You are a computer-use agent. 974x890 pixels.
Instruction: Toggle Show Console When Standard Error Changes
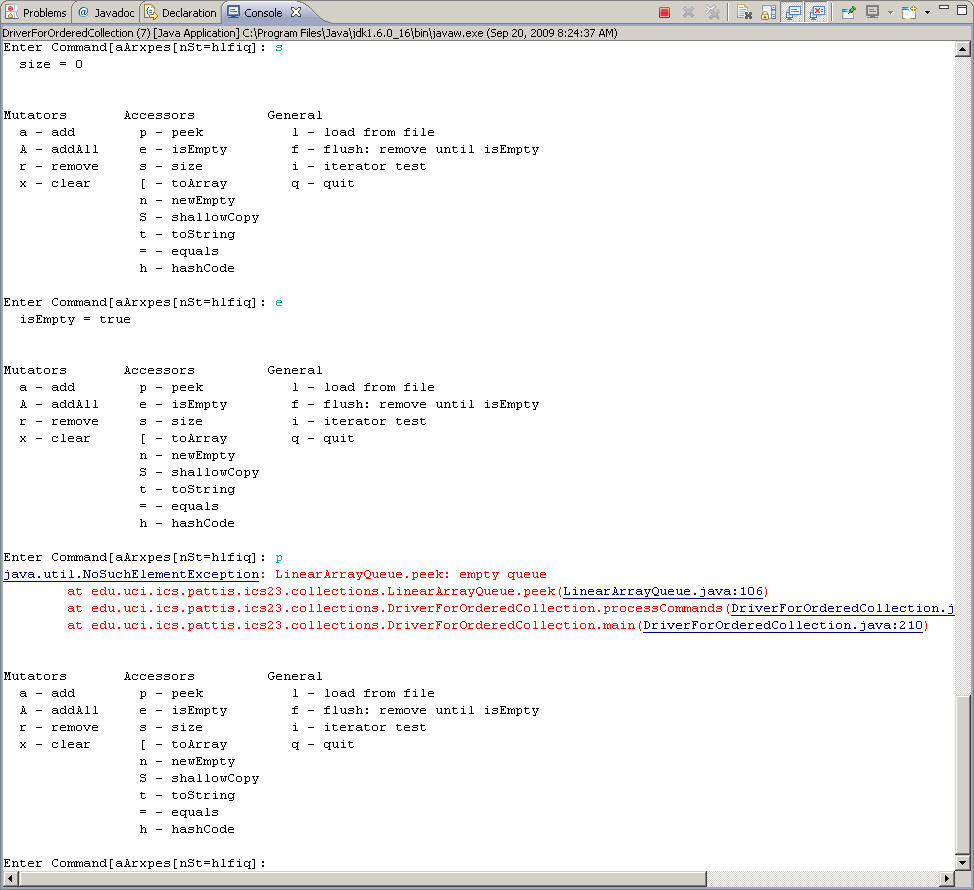click(x=817, y=13)
